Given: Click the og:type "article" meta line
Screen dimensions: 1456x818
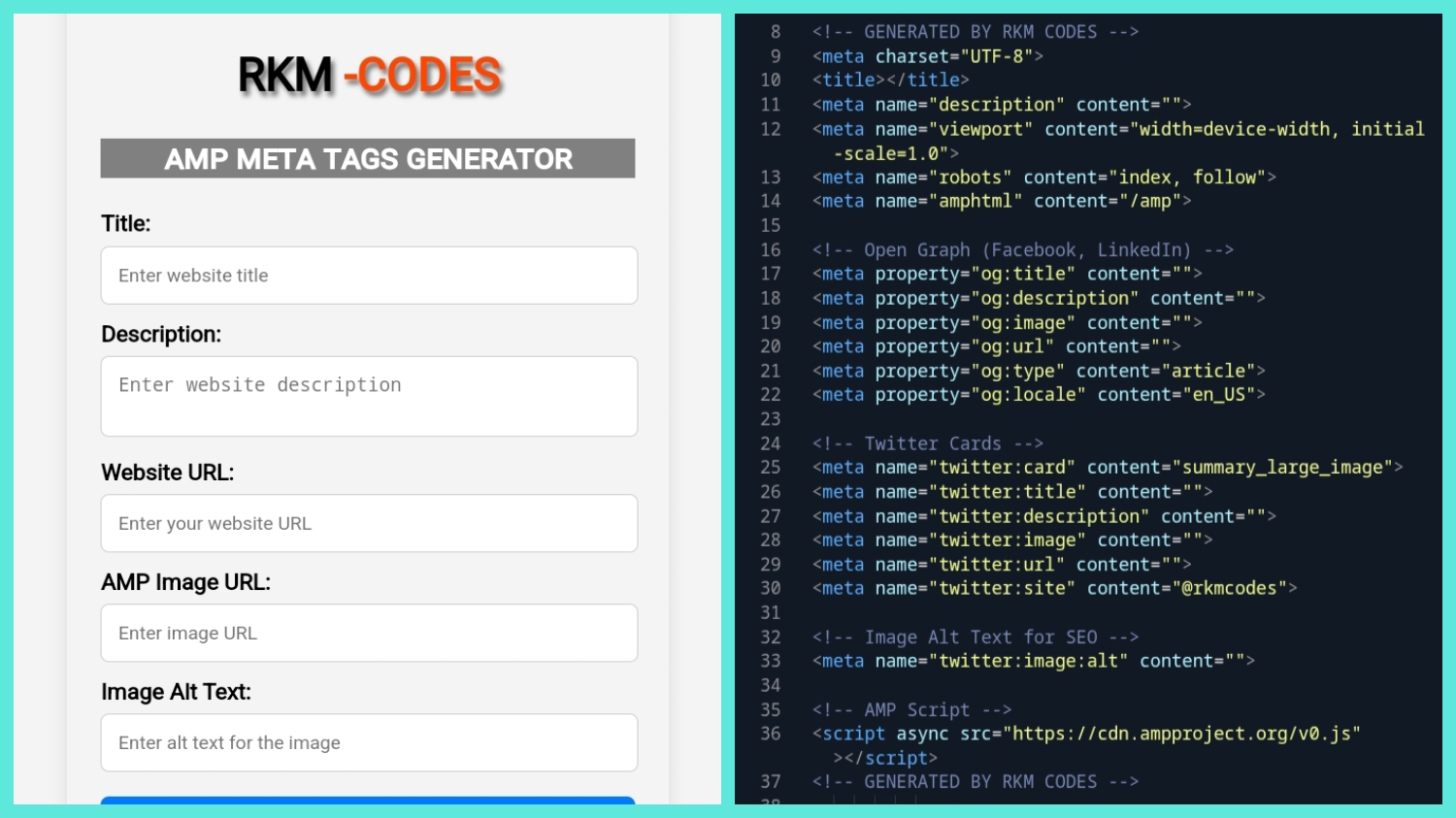Looking at the screenshot, I should pos(1039,371).
